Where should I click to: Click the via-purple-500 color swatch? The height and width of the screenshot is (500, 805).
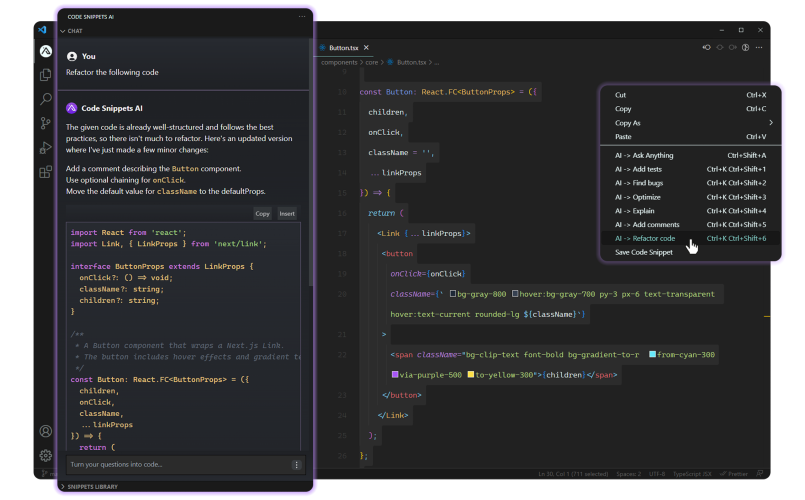[395, 375]
